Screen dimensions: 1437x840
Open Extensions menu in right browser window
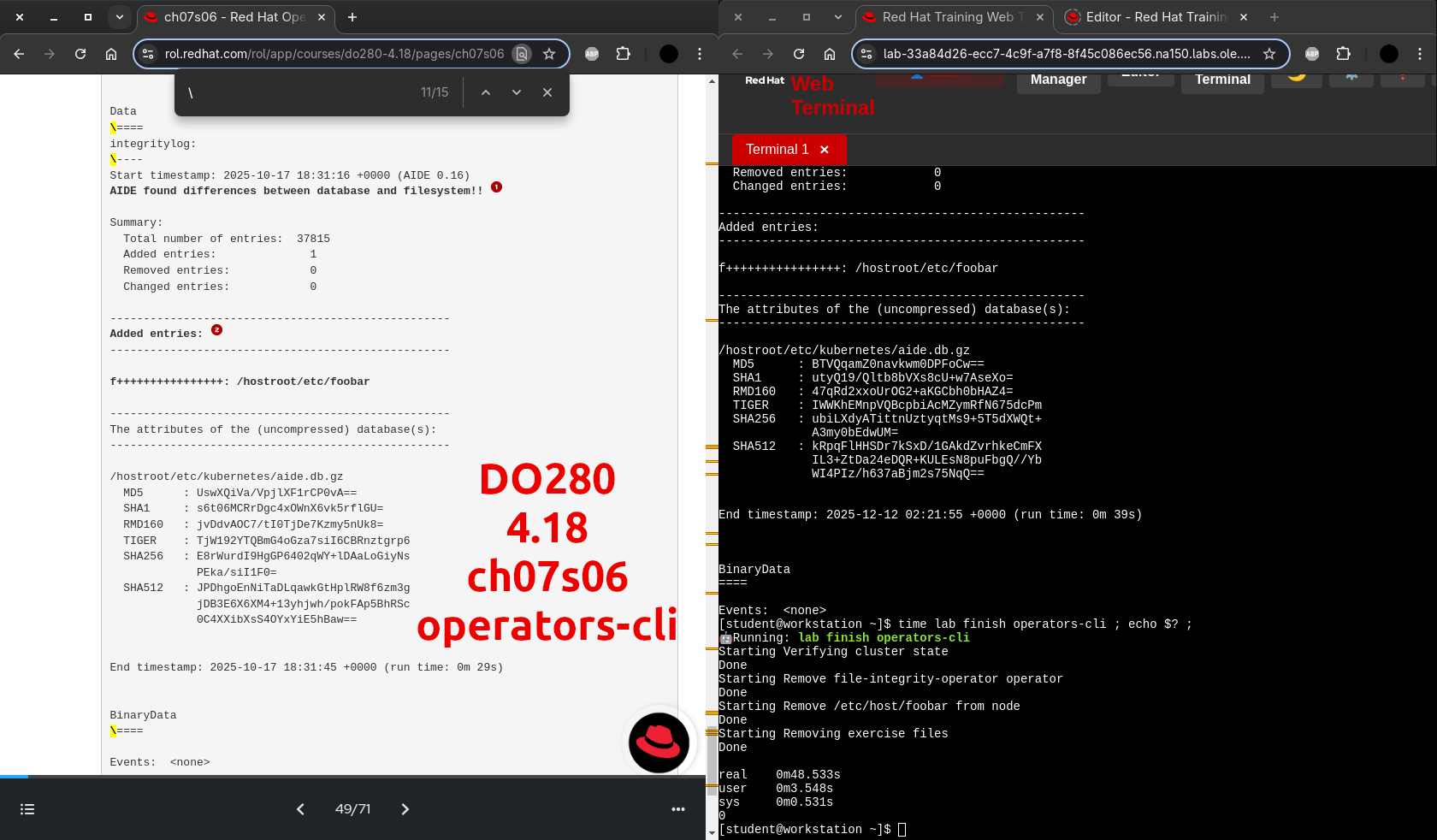[1344, 54]
